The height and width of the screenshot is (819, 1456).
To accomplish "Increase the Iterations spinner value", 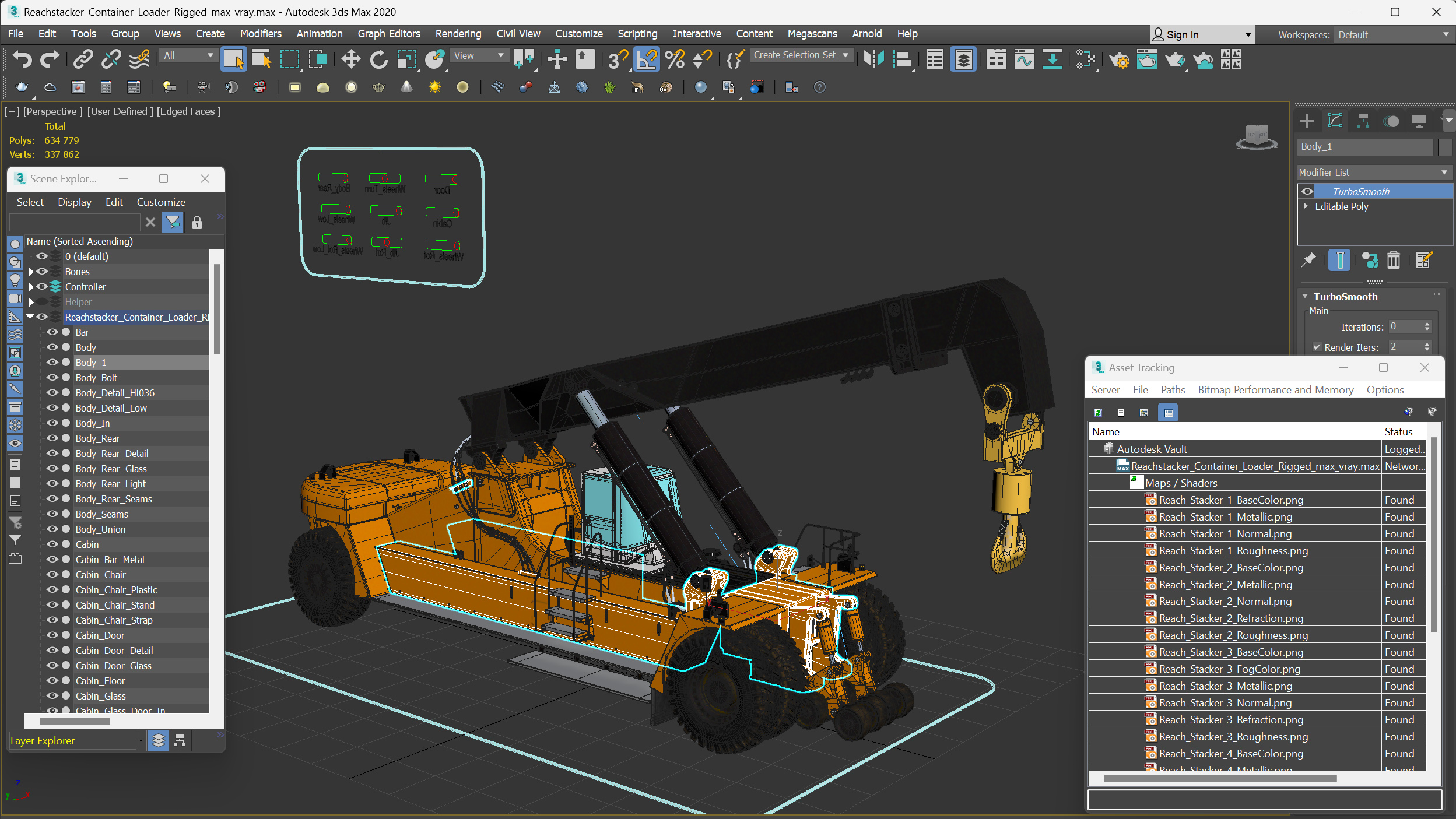I will pyautogui.click(x=1427, y=324).
